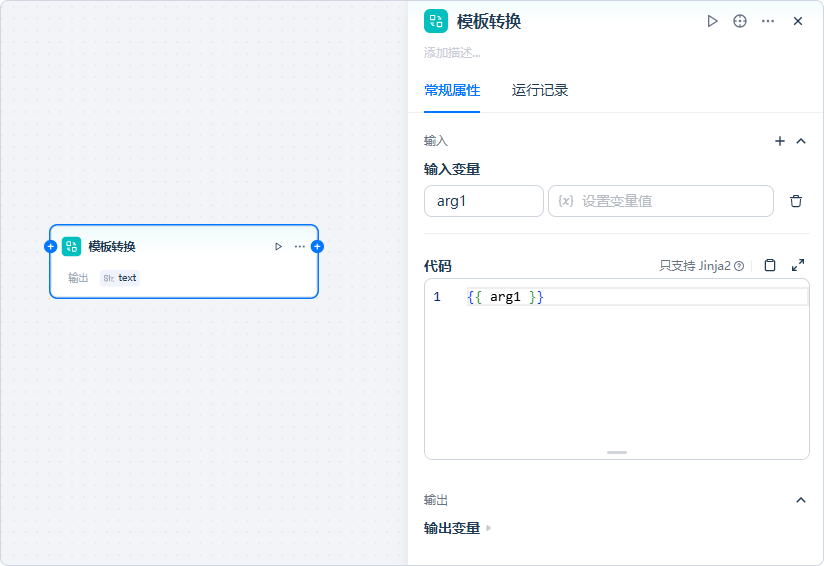Close the 模板转换 settings panel
Image resolution: width=824 pixels, height=566 pixels.
coord(798,21)
